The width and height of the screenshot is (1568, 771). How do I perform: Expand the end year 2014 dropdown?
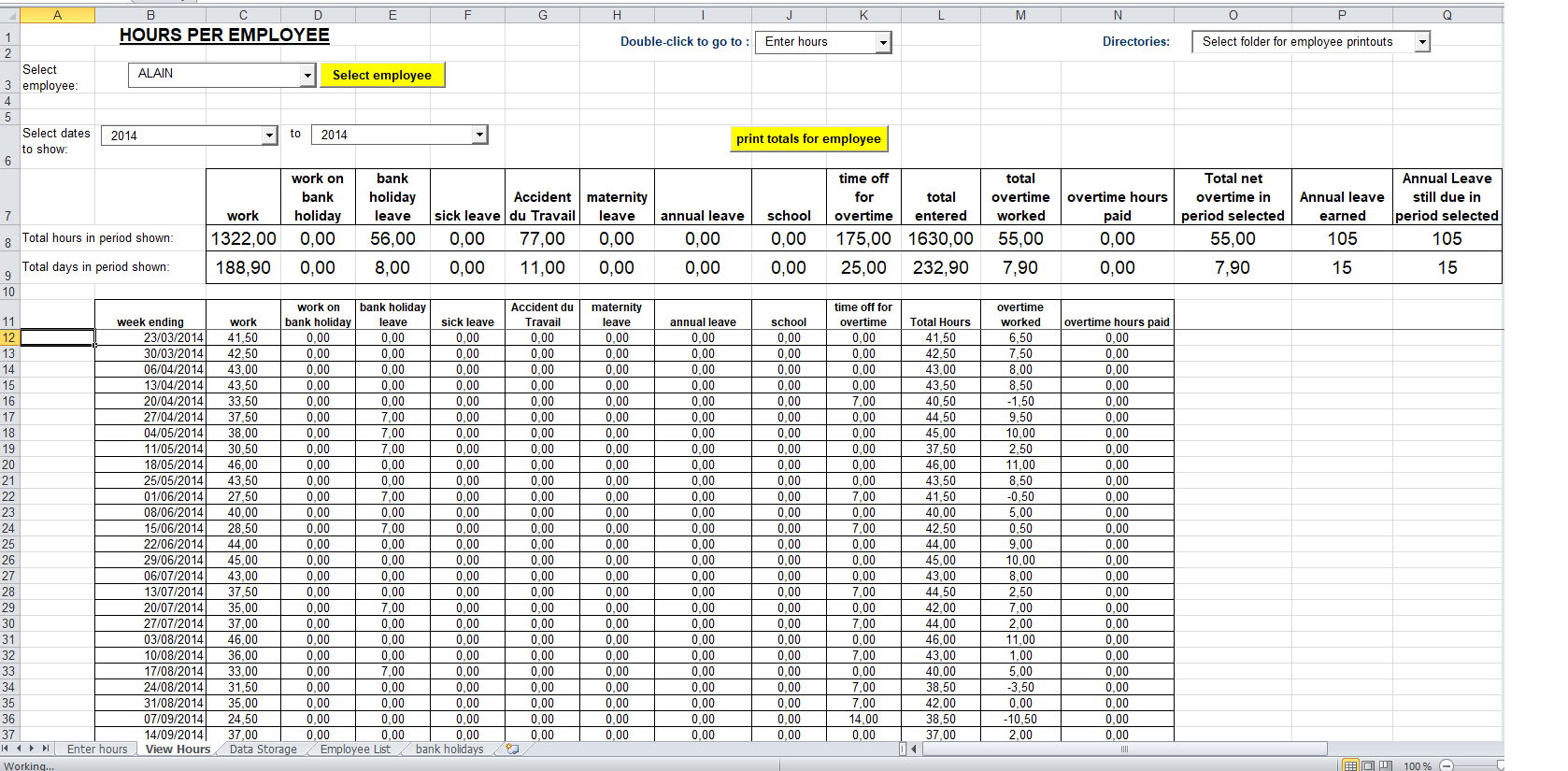478,136
